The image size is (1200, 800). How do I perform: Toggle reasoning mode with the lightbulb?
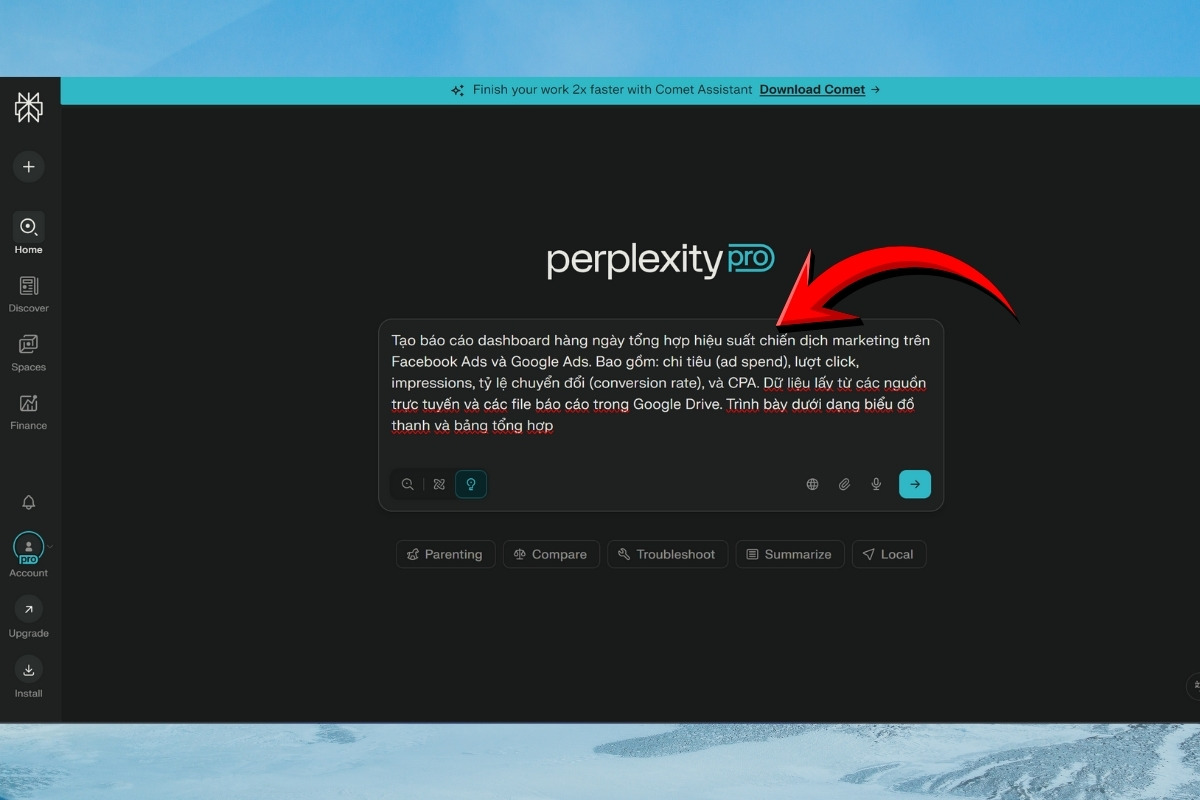coord(471,484)
